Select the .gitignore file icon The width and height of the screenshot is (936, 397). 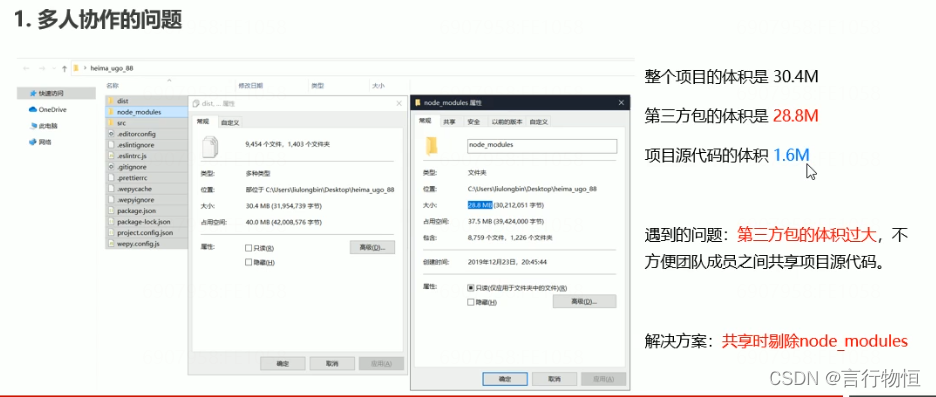click(x=111, y=167)
